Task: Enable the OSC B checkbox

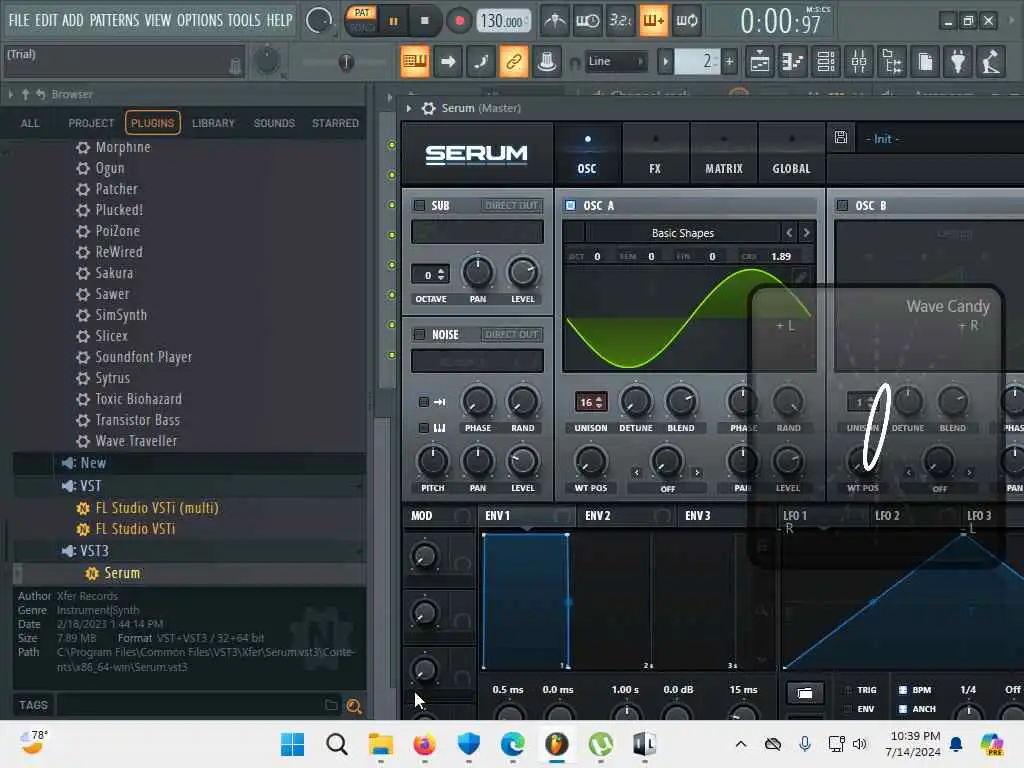Action: (842, 206)
